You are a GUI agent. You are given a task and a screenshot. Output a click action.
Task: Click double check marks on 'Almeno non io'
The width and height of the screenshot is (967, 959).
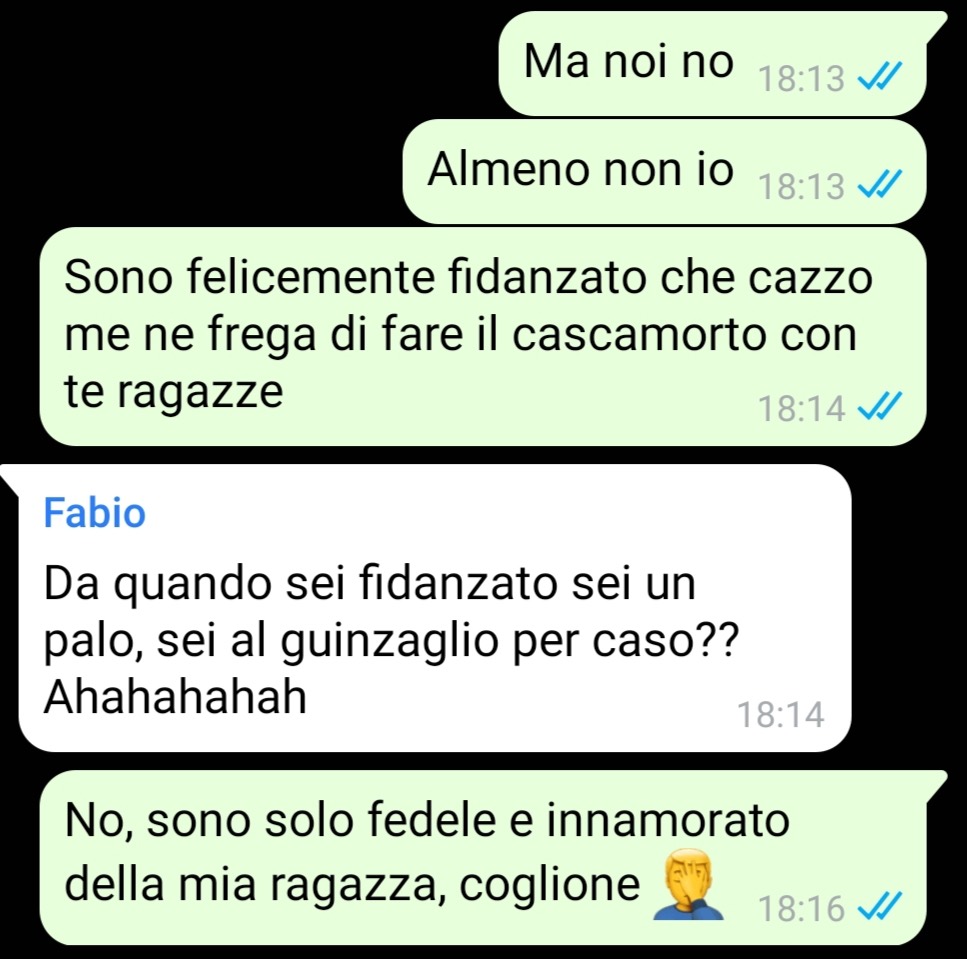[x=881, y=184]
